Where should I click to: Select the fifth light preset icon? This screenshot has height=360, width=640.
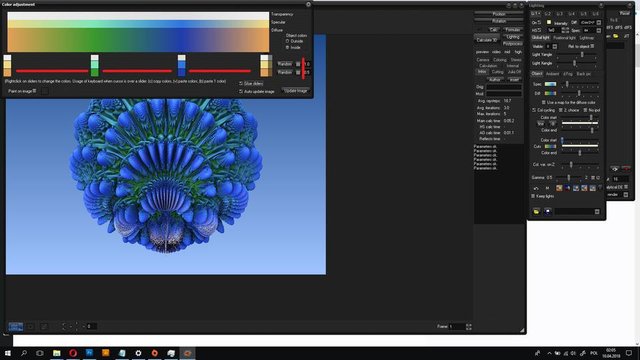(592, 188)
